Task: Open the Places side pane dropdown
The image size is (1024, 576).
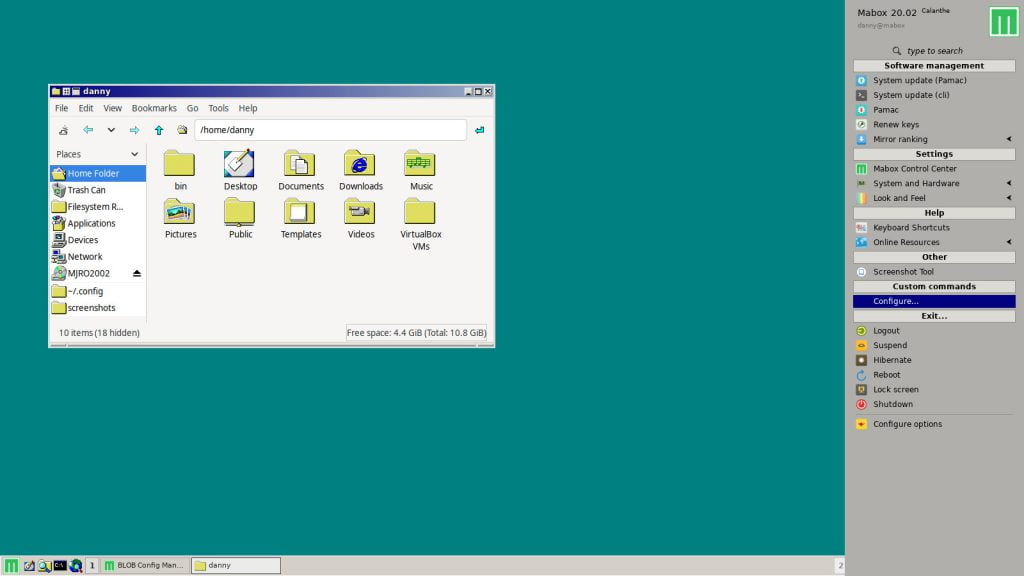Action: (x=134, y=154)
